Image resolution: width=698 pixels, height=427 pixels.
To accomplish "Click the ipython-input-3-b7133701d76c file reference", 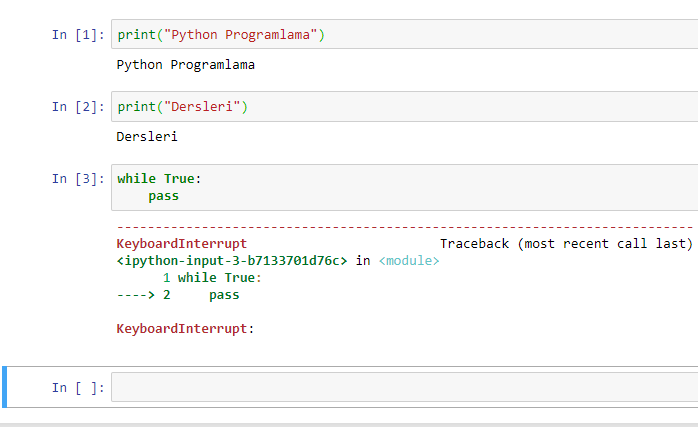I will pyautogui.click(x=232, y=261).
